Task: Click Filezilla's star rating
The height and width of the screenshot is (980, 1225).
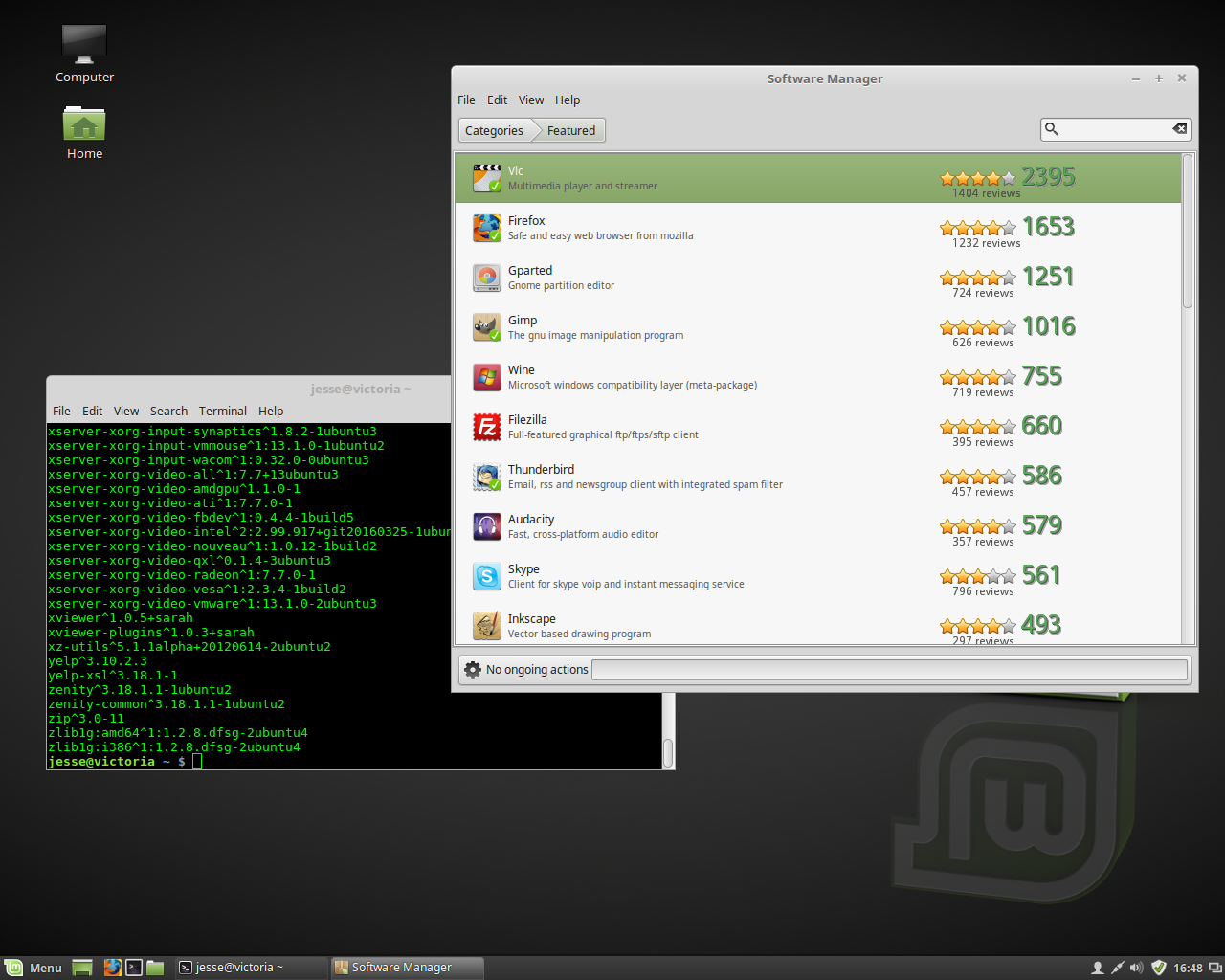Action: 977,427
